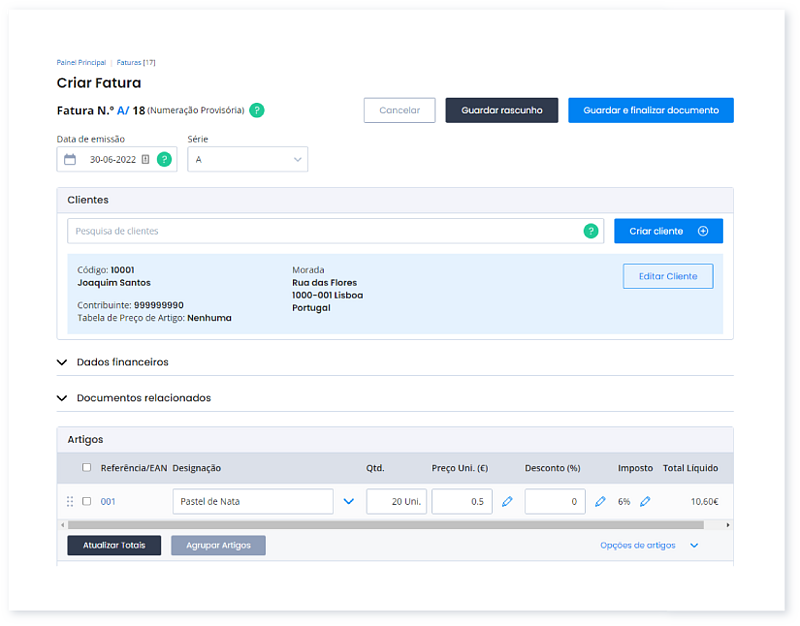Open the Faturas breadcrumb link
800x626 pixels.
tap(128, 62)
